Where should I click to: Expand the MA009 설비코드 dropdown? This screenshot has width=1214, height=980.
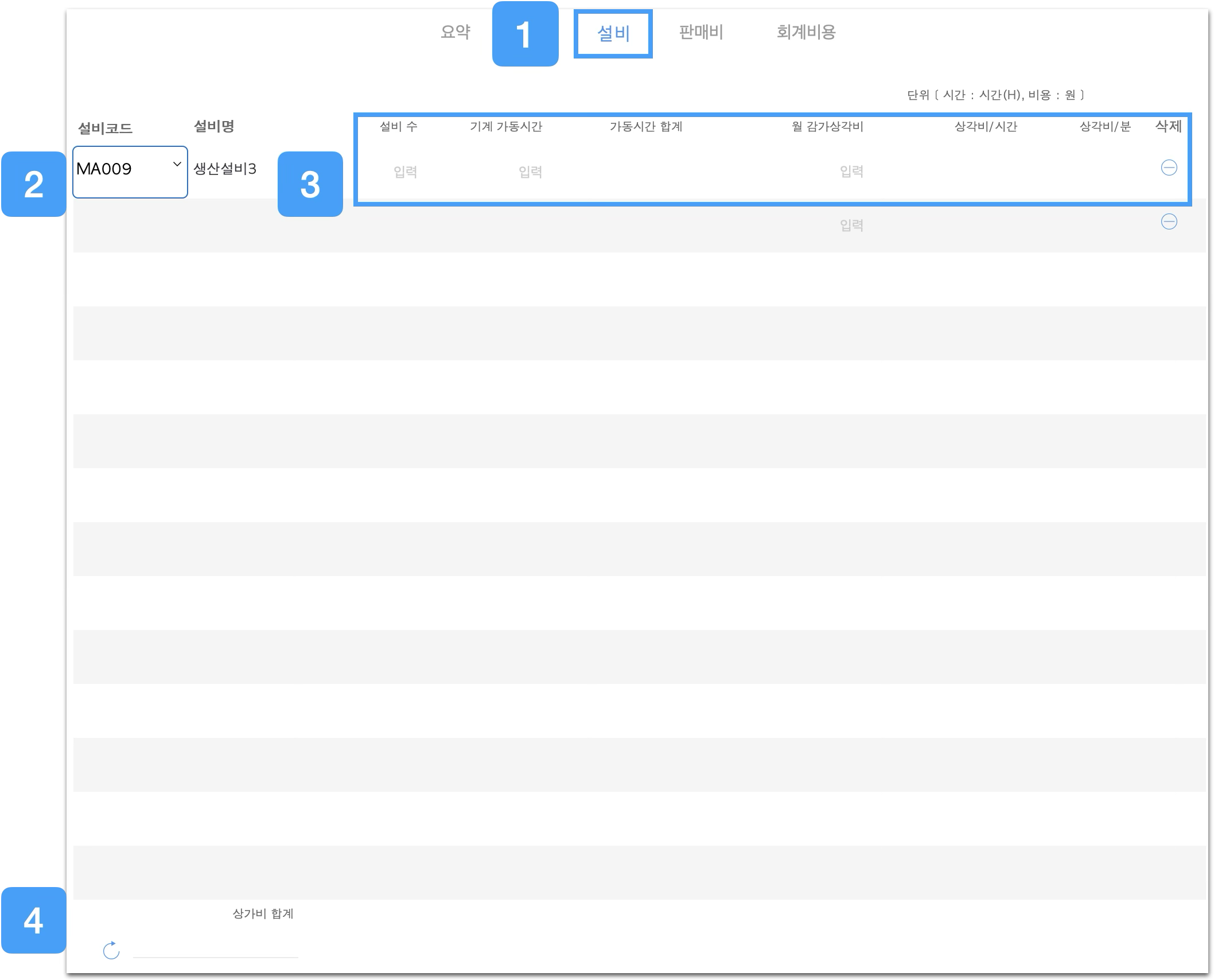(130, 172)
